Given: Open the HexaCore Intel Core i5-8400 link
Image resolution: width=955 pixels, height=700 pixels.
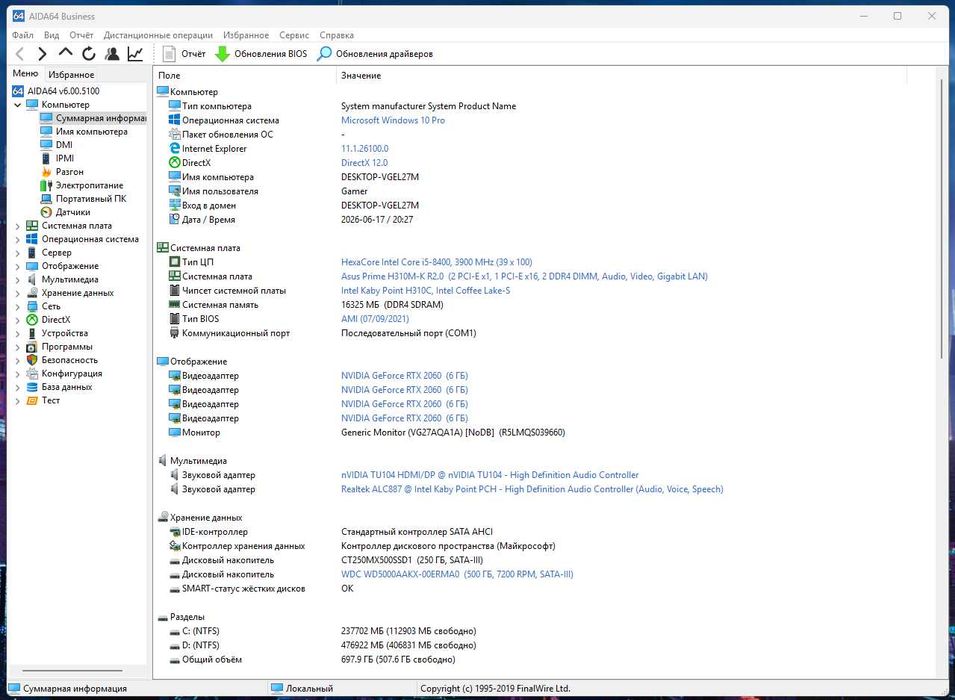Looking at the screenshot, I should 436,262.
